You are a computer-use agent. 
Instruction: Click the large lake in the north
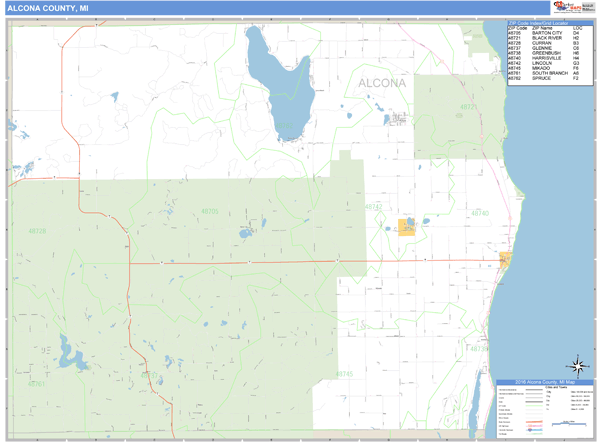[270, 80]
